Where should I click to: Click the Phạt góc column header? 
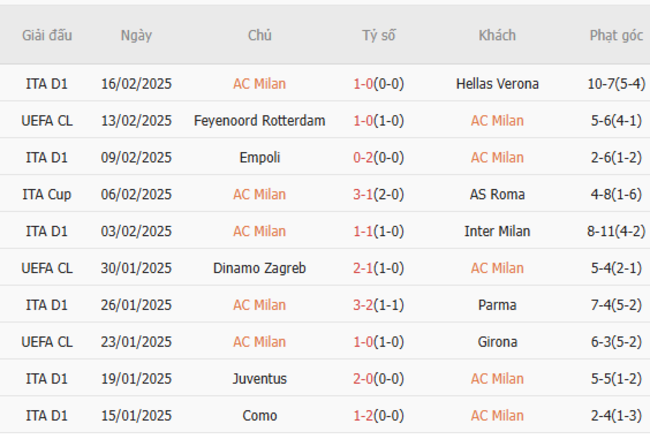[x=615, y=35]
